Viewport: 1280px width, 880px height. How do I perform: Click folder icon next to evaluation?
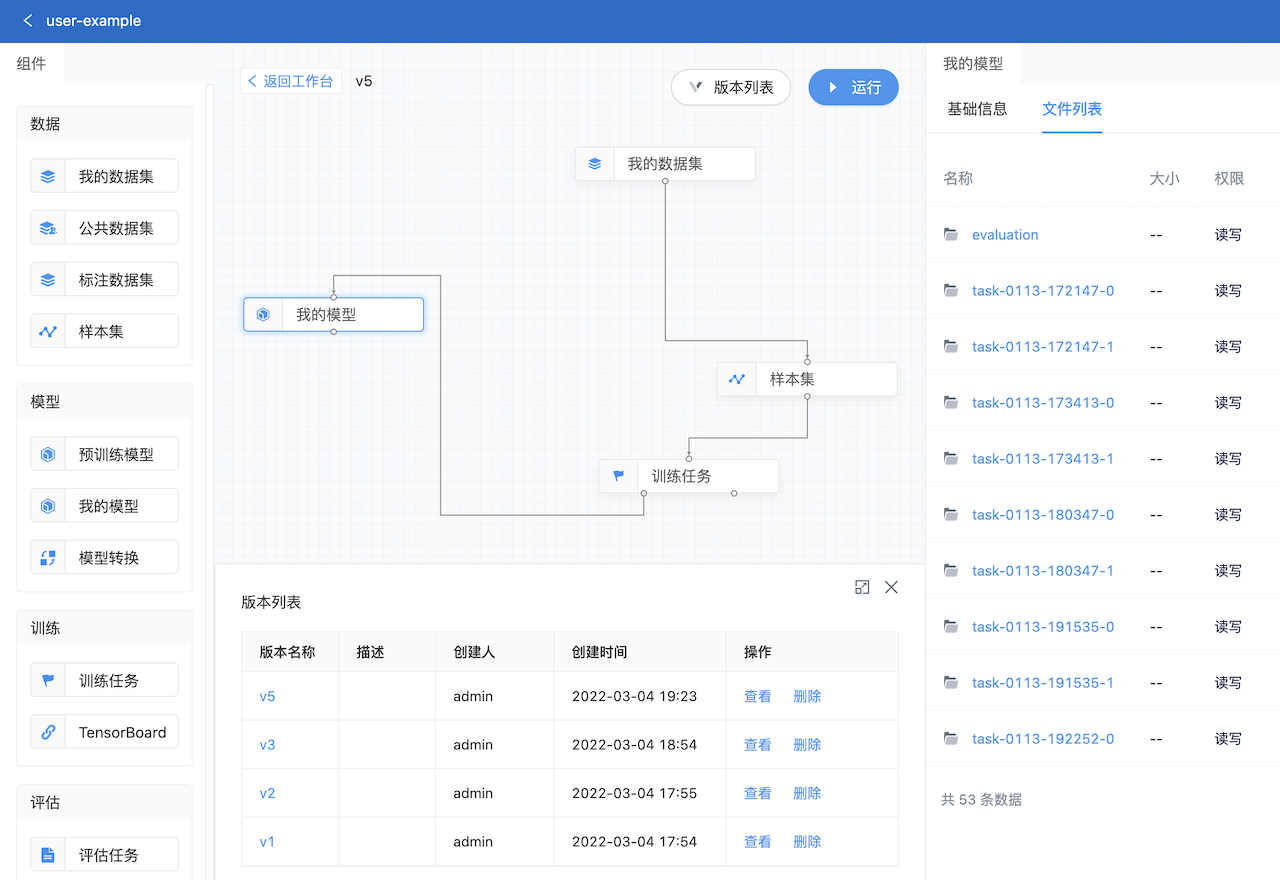951,234
